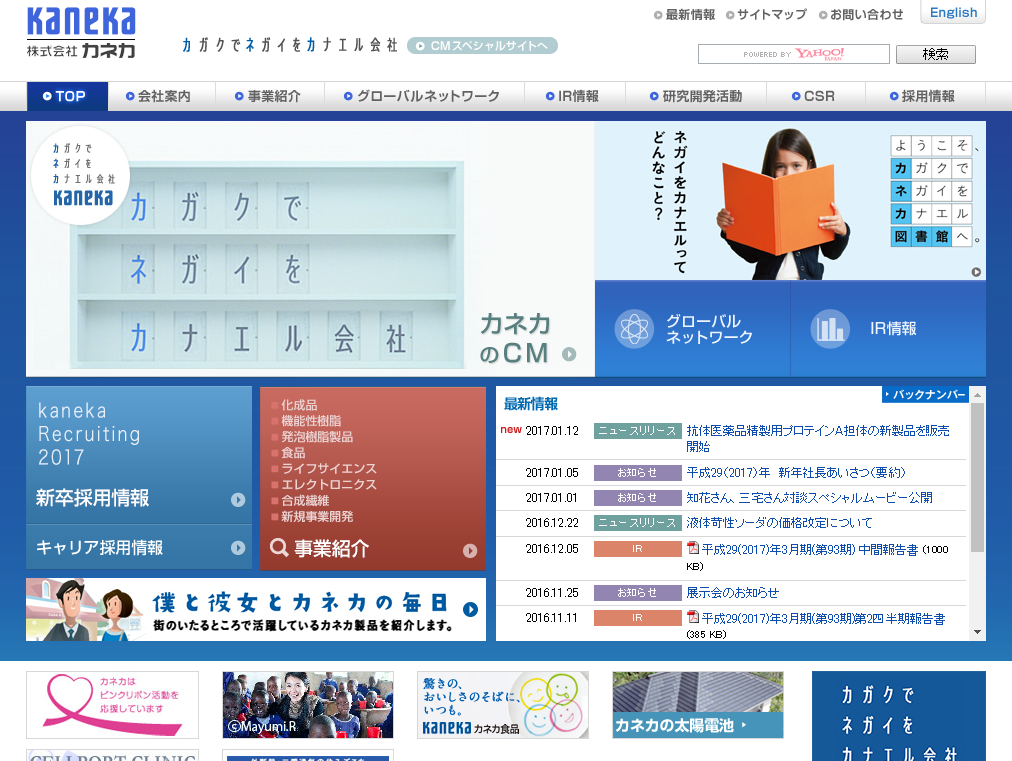Click the ライフサイエンス category link
The image size is (1012, 761).
pos(329,469)
